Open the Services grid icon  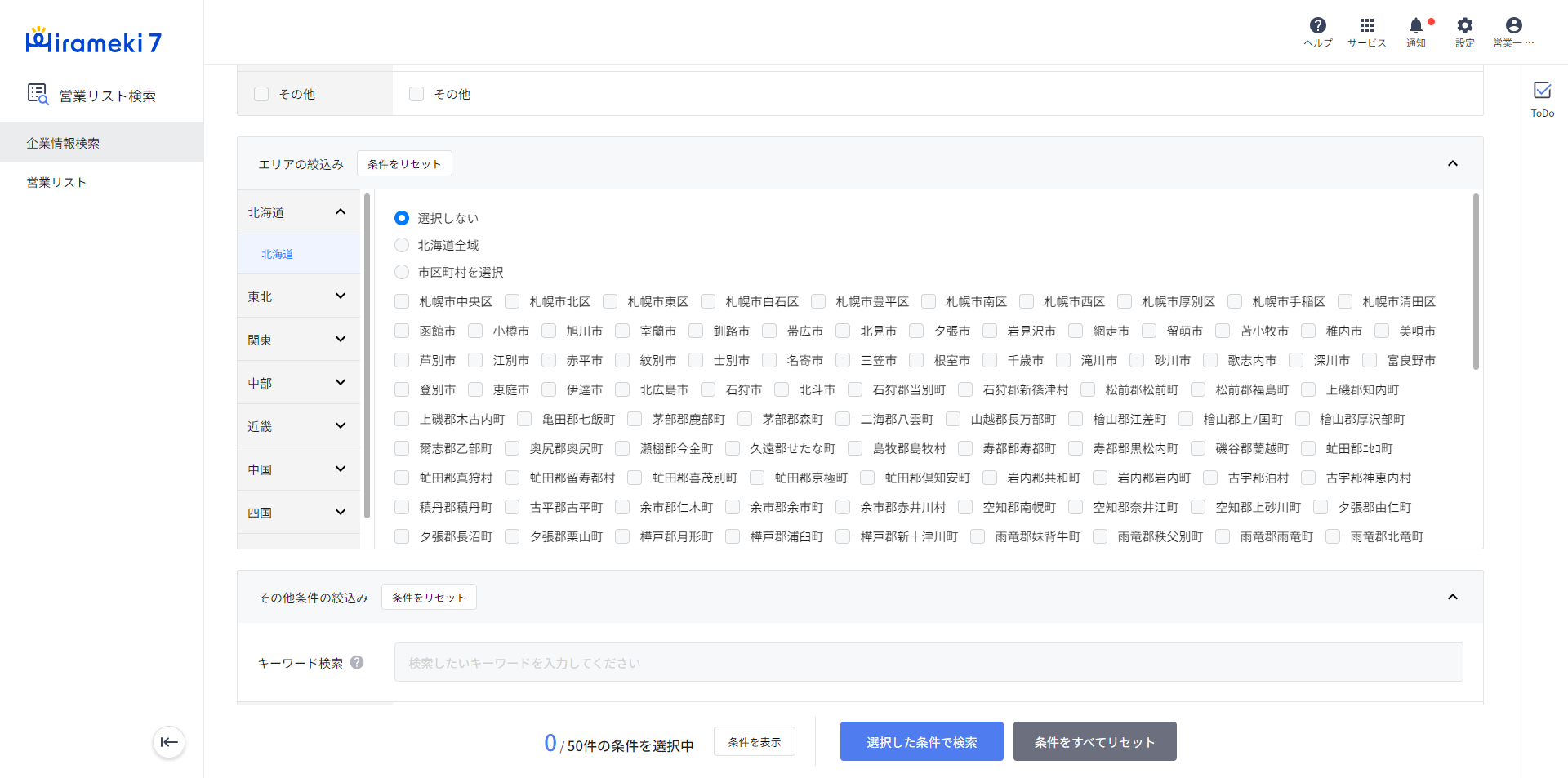(1367, 25)
